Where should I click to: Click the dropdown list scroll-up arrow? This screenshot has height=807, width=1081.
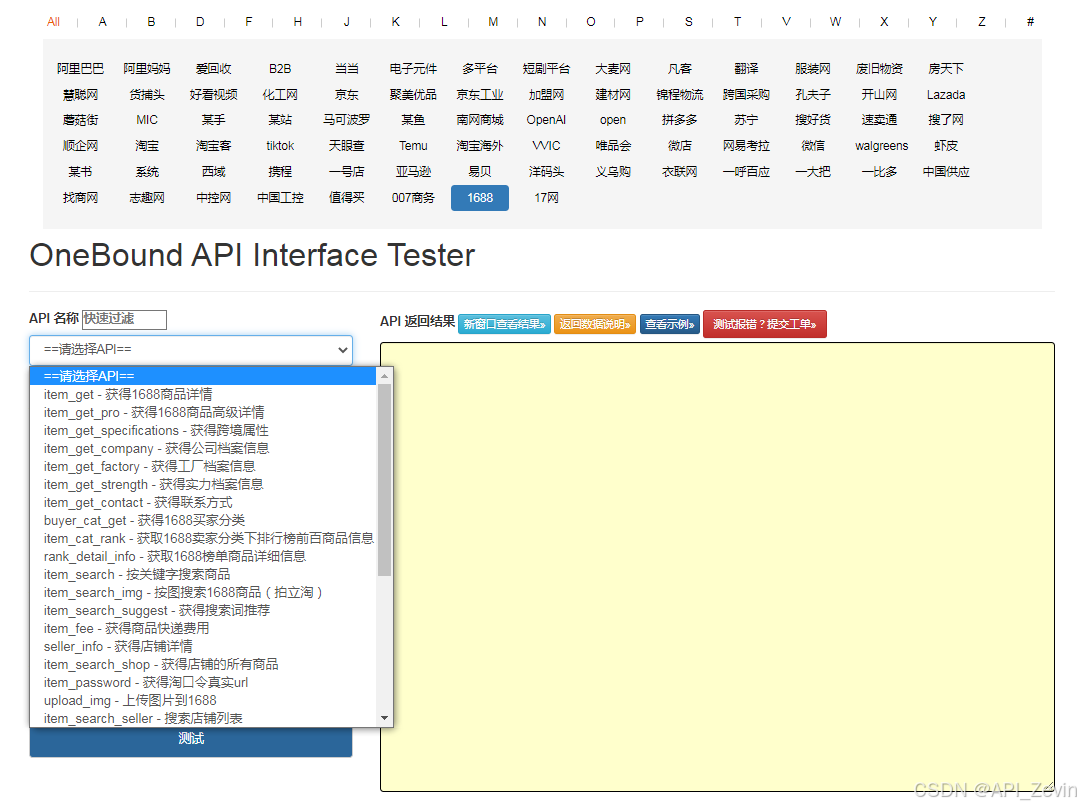[x=385, y=376]
